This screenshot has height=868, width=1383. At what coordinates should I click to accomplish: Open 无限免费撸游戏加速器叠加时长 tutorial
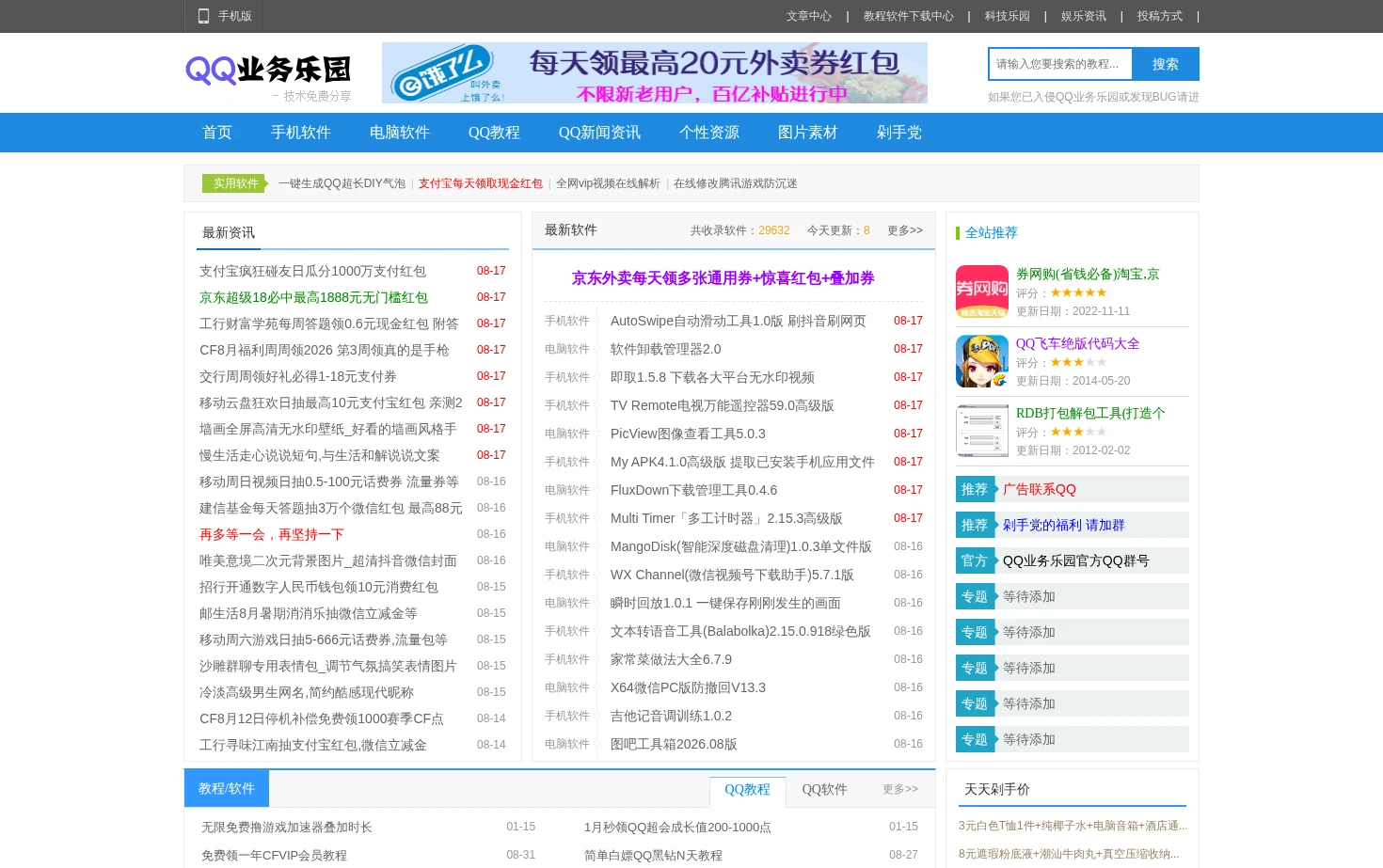[x=287, y=828]
